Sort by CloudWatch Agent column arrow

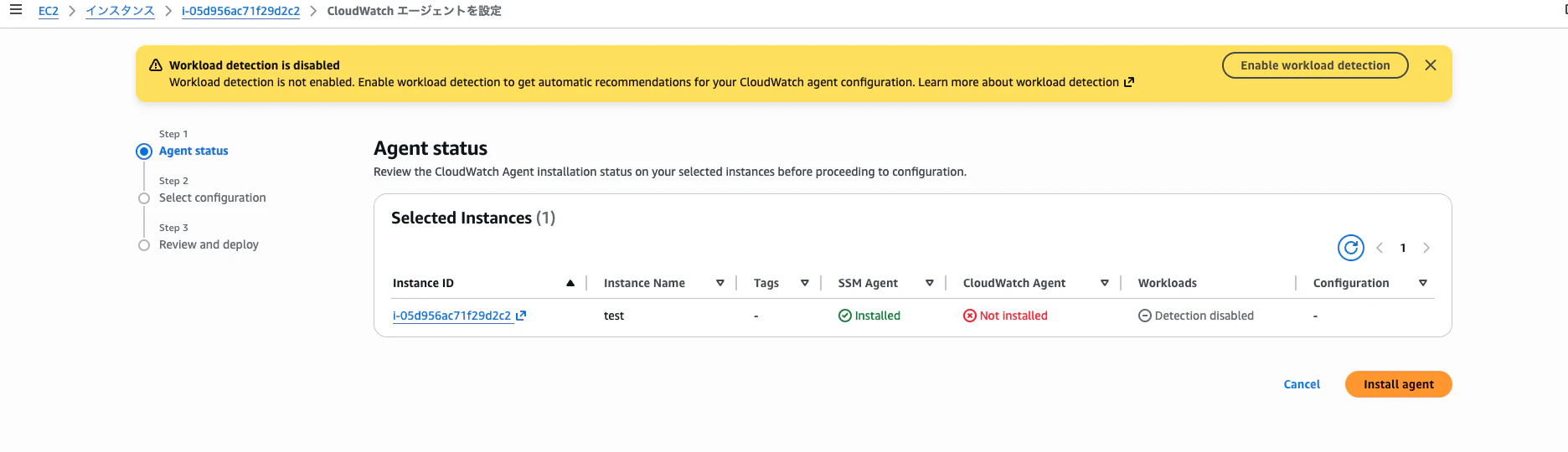[x=1105, y=283]
